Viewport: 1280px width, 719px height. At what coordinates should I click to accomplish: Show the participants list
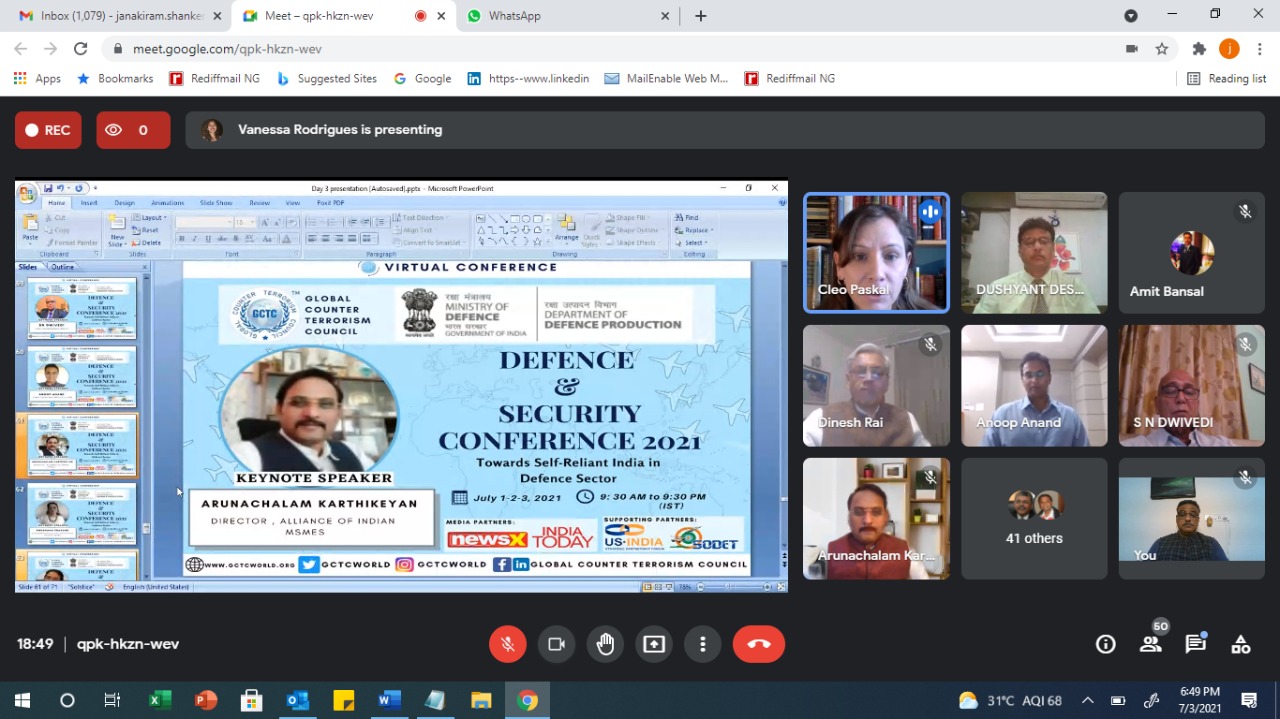coord(1151,645)
